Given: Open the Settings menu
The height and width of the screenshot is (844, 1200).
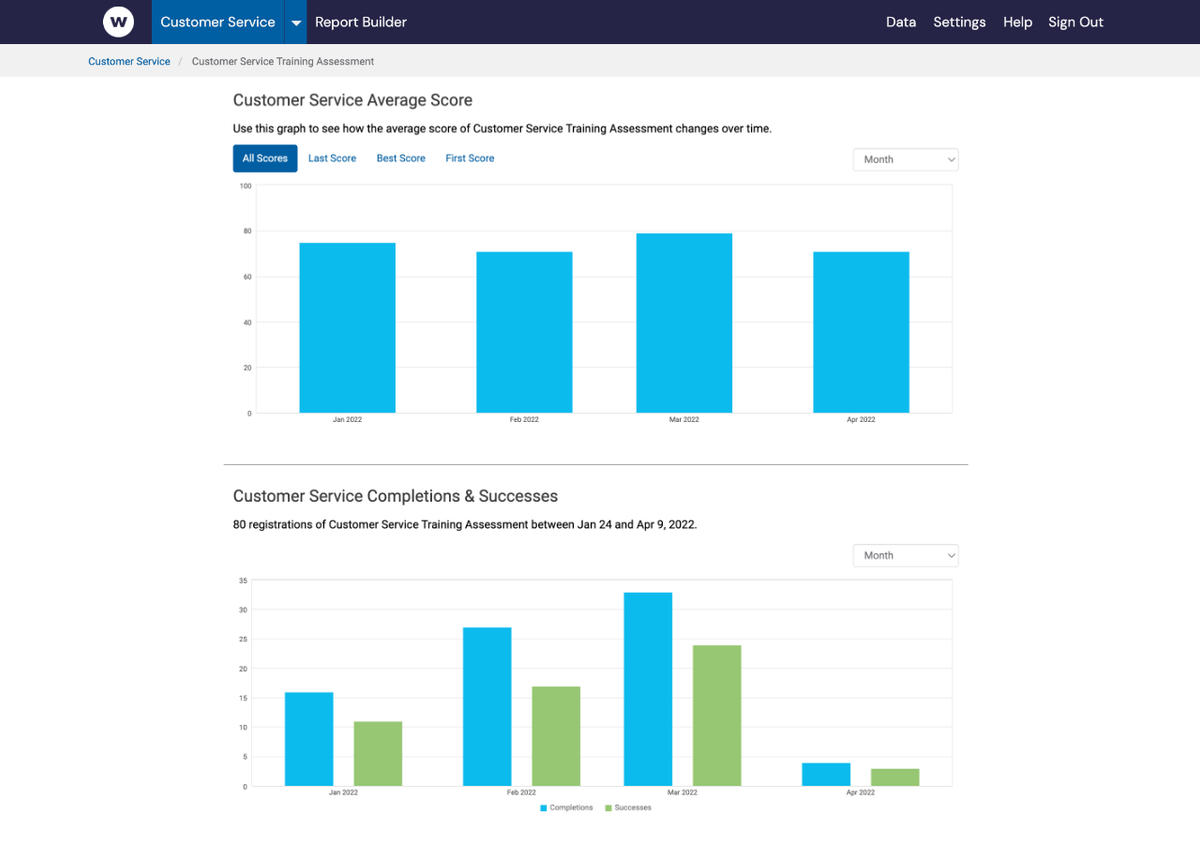Looking at the screenshot, I should [959, 21].
